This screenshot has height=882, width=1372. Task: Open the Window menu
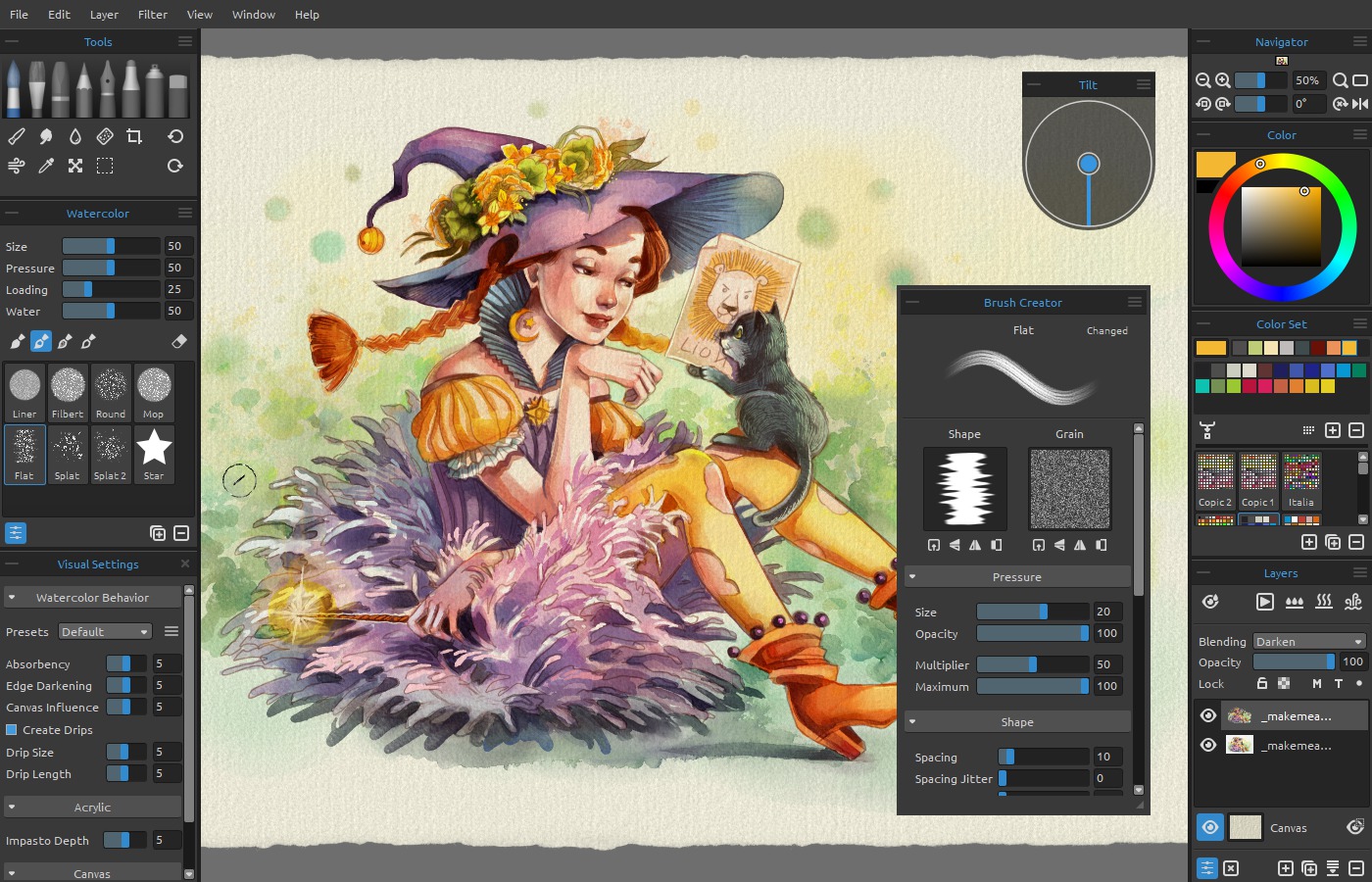pyautogui.click(x=253, y=14)
